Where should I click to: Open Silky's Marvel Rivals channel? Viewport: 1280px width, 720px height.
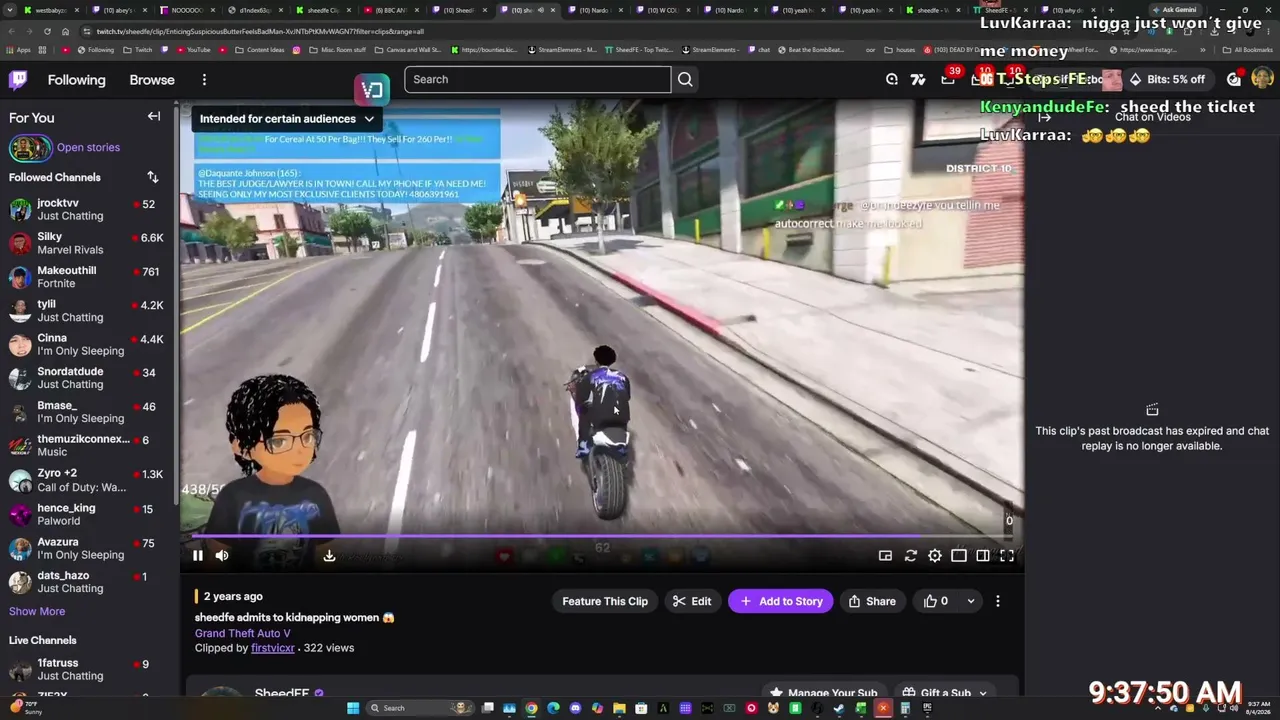coord(88,243)
